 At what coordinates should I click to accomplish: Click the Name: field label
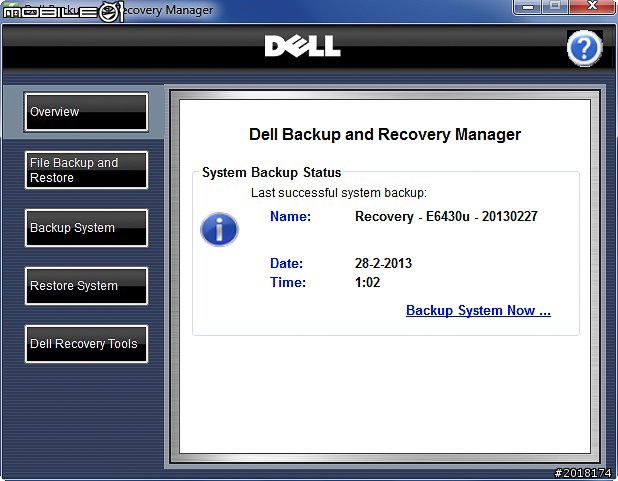[x=290, y=216]
